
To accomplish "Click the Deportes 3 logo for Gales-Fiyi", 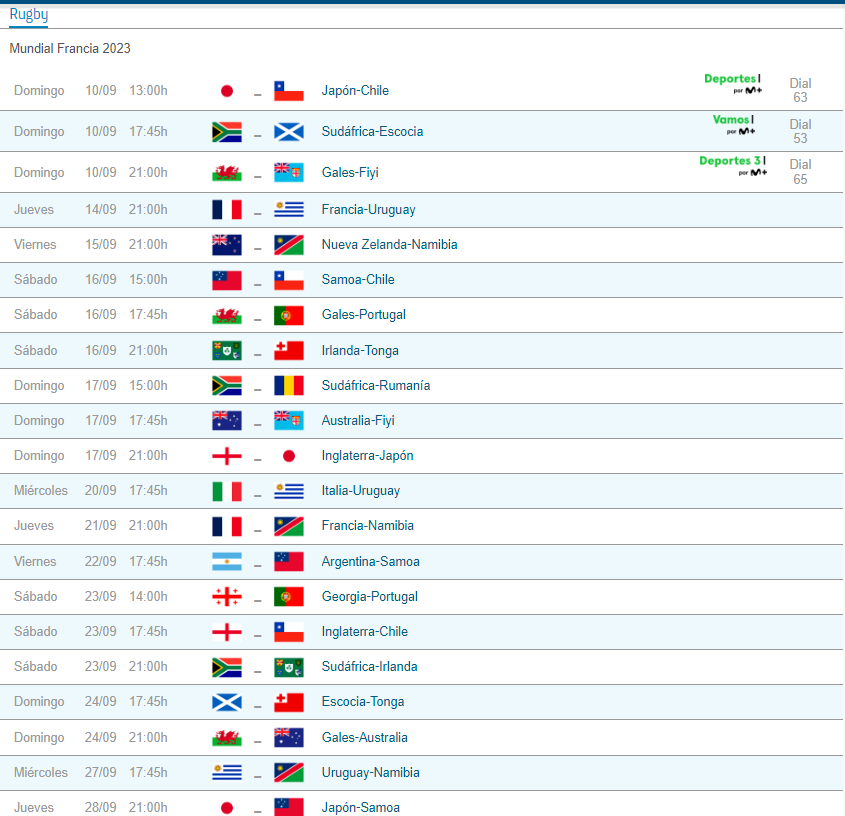I will (x=731, y=165).
